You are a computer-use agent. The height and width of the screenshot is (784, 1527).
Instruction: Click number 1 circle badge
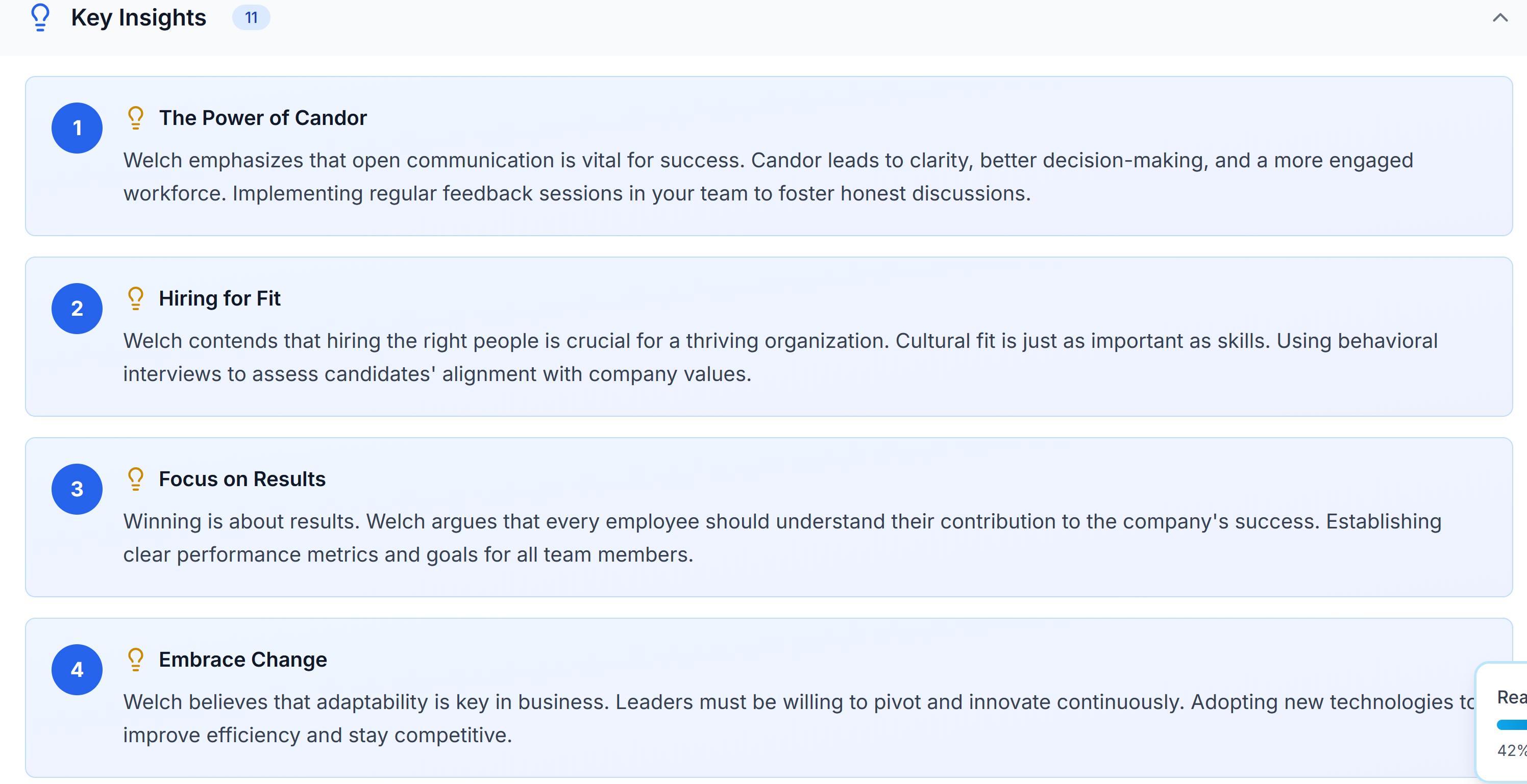click(x=77, y=128)
